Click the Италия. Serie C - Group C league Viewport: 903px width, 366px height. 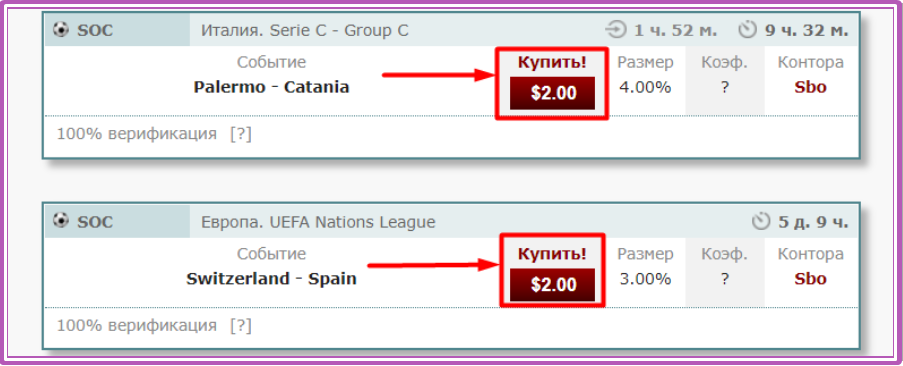[305, 30]
